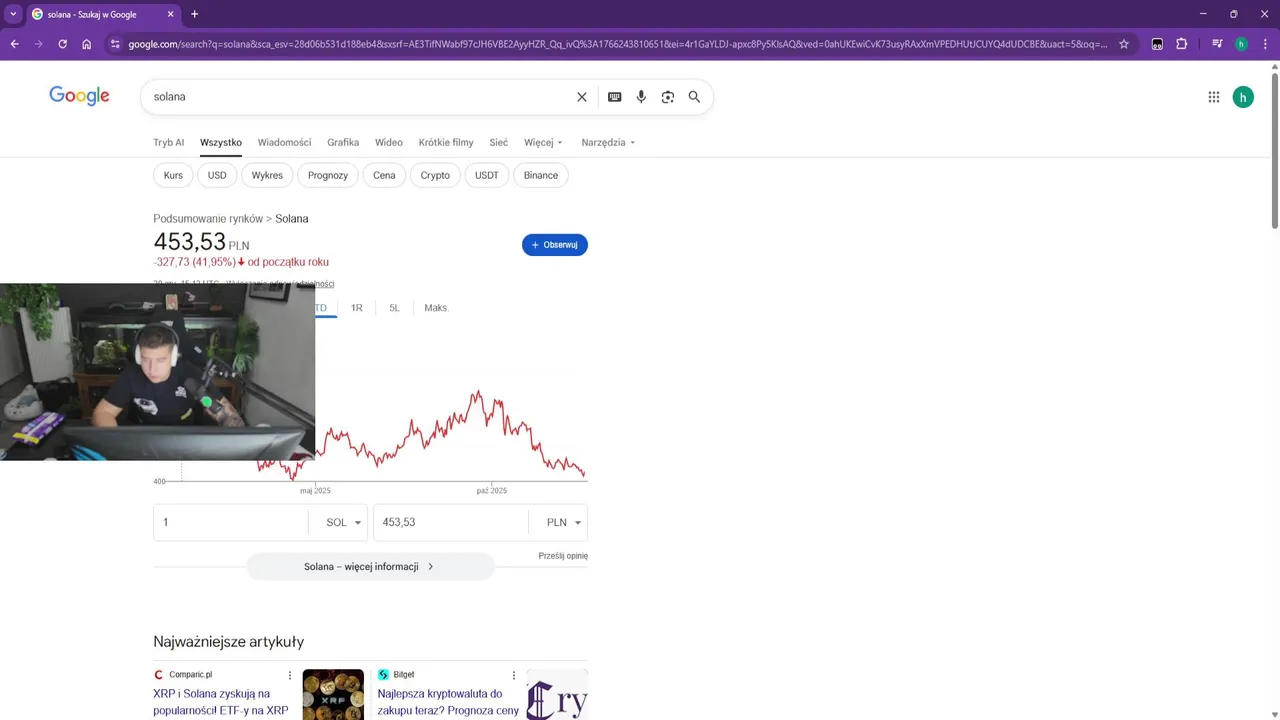Open browser home page

(87, 44)
